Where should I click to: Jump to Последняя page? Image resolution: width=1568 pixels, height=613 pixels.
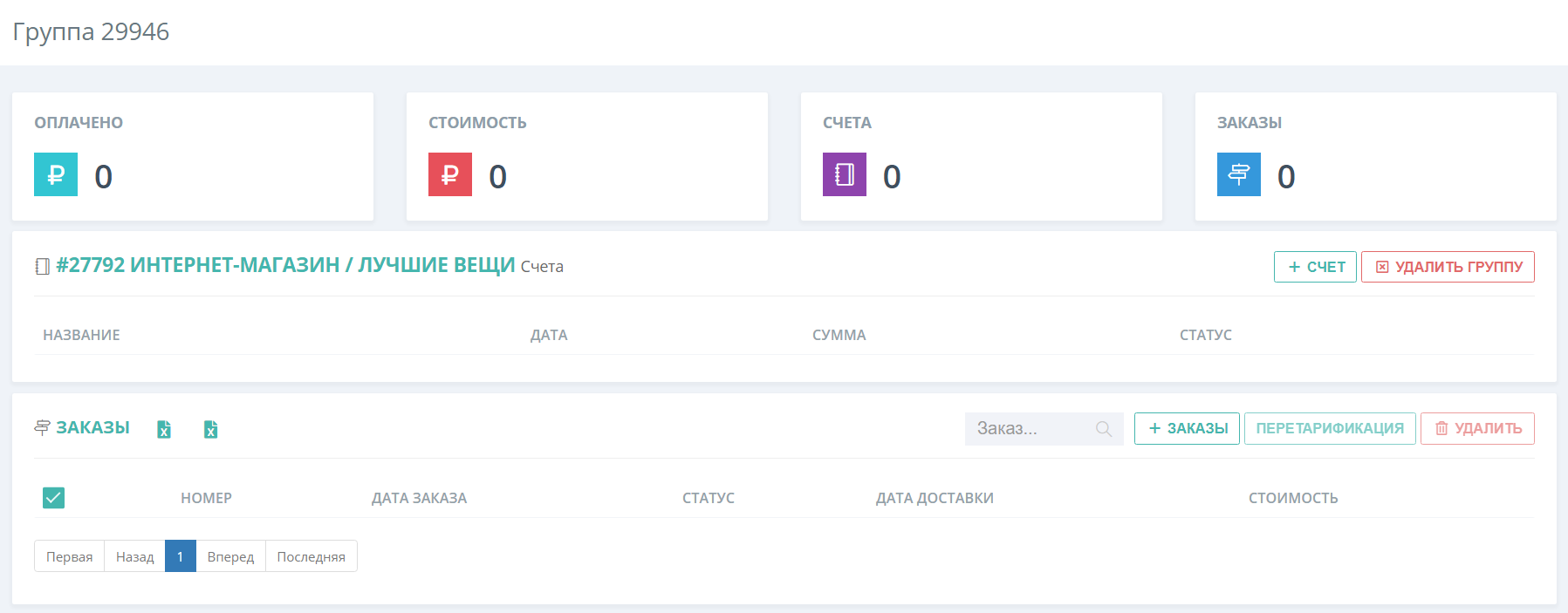311,556
